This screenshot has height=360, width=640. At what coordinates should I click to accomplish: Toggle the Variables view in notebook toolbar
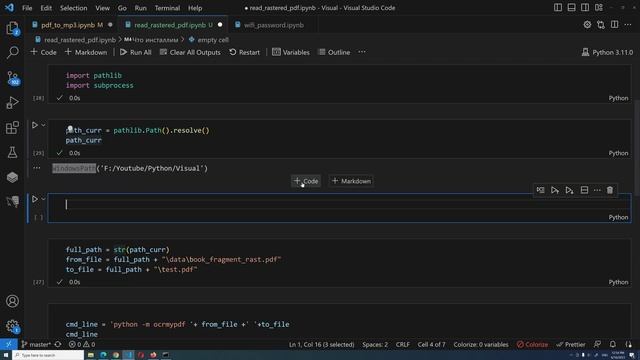coord(291,52)
